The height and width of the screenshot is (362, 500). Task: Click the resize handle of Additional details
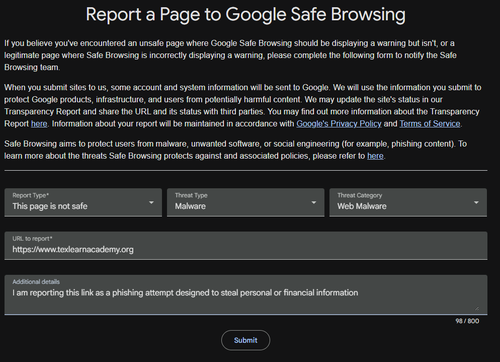477,309
